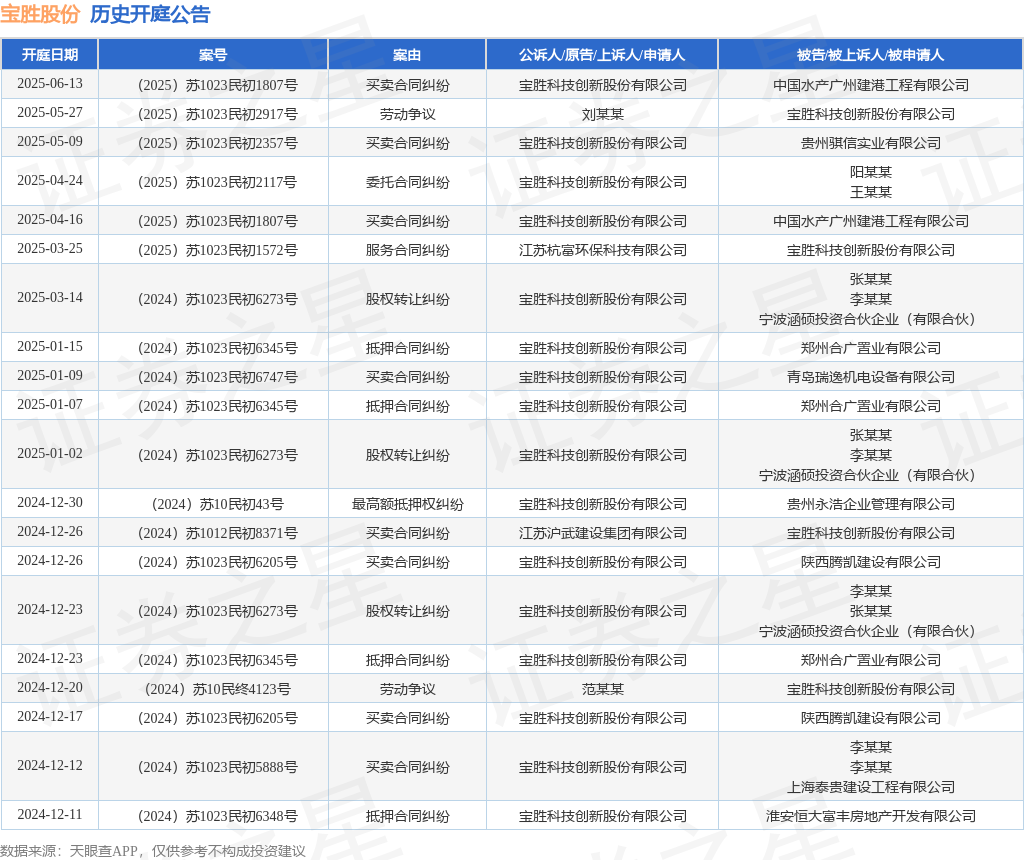The height and width of the screenshot is (860, 1024).
Task: Select case number (2024)苏1023民初6747号
Action: click(217, 377)
